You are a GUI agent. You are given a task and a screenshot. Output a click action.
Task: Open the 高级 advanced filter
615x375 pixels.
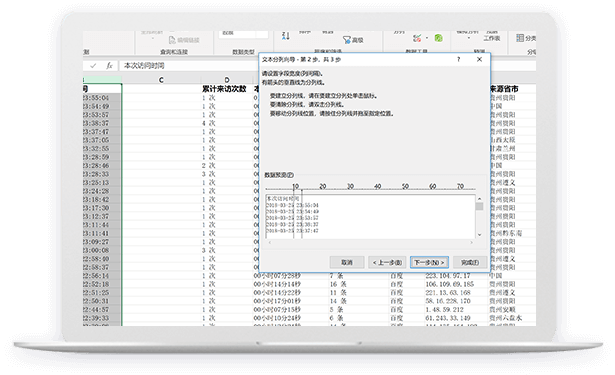point(353,40)
